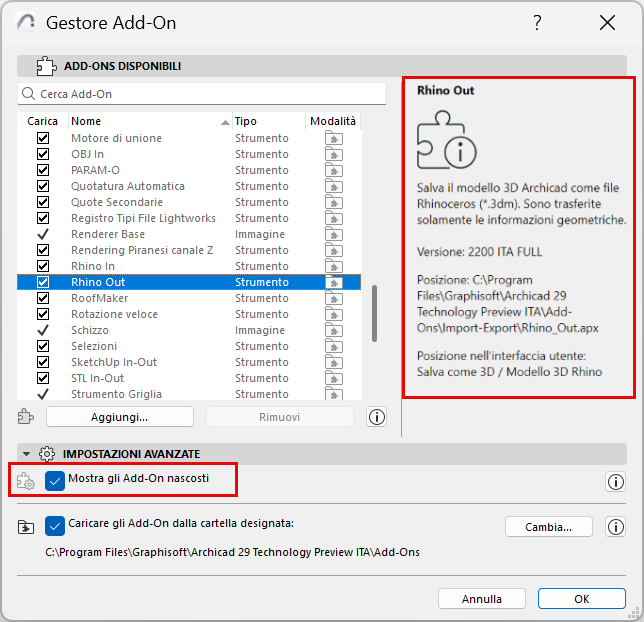
Task: Toggle the Quote Secondarie load checkbox
Action: 43,202
